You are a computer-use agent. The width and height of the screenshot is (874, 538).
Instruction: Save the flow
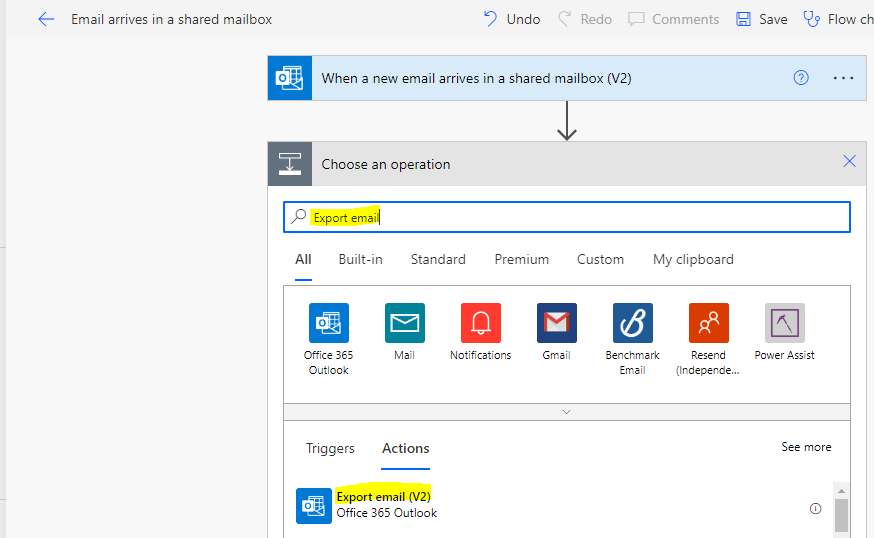762,20
